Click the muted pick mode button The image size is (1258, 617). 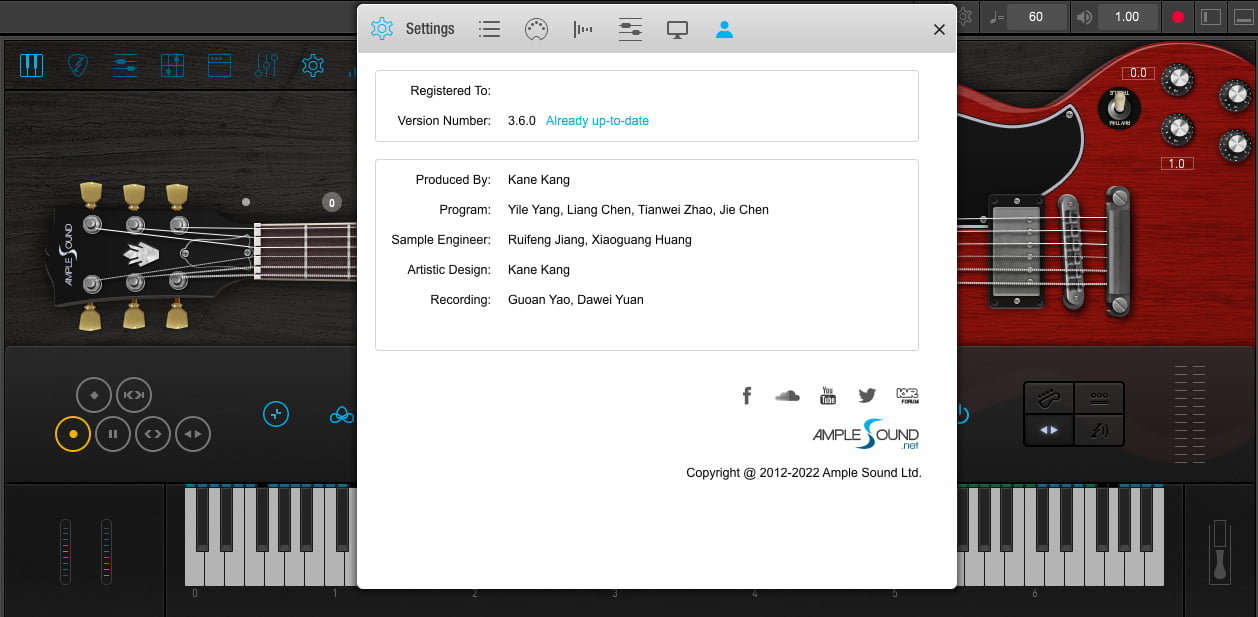(1100, 430)
